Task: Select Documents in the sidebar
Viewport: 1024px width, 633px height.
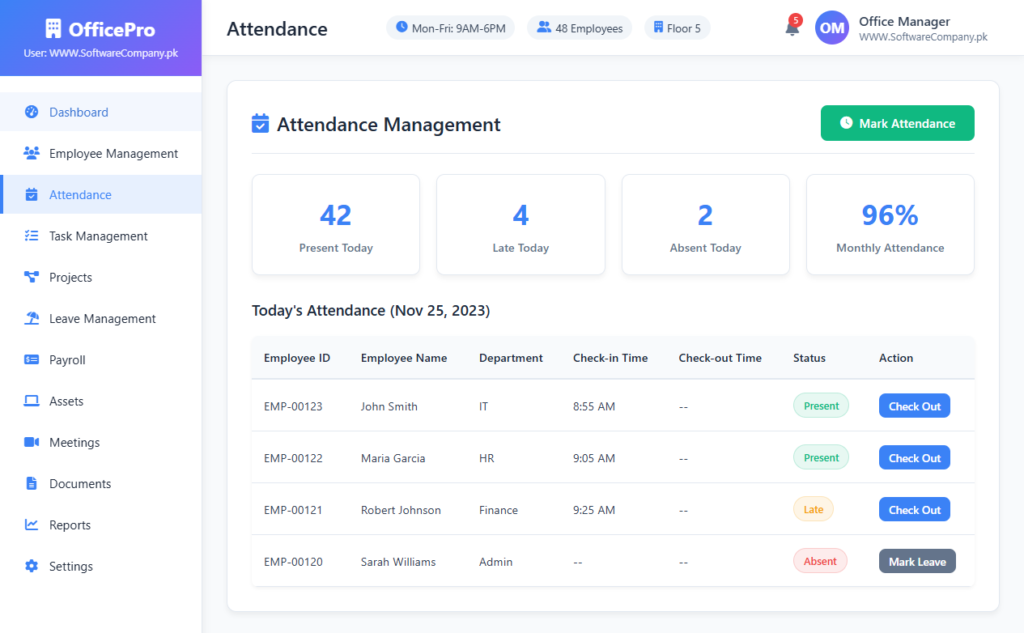Action: 80,484
